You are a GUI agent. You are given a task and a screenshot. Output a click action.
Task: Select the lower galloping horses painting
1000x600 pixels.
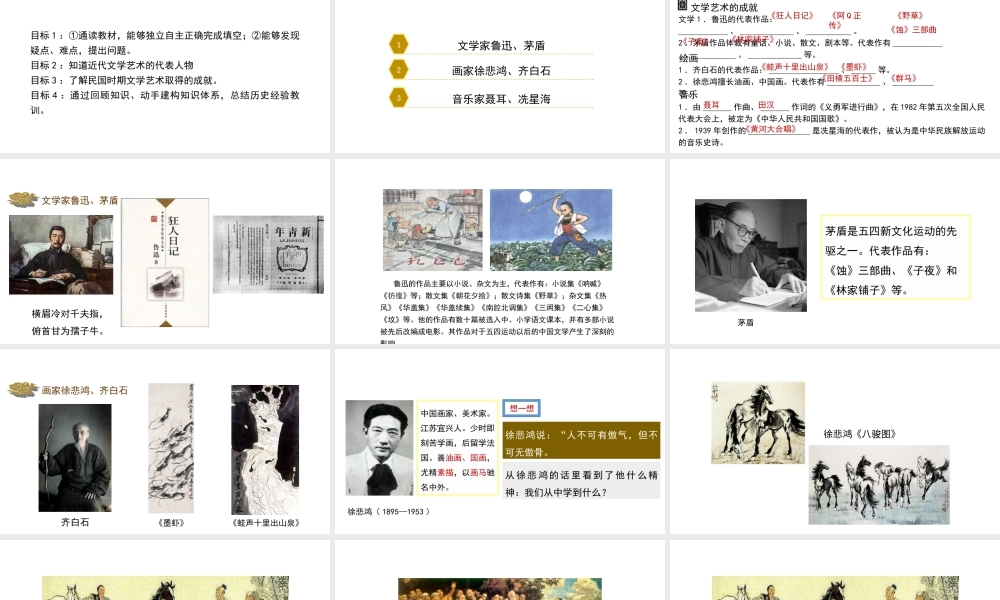point(879,485)
